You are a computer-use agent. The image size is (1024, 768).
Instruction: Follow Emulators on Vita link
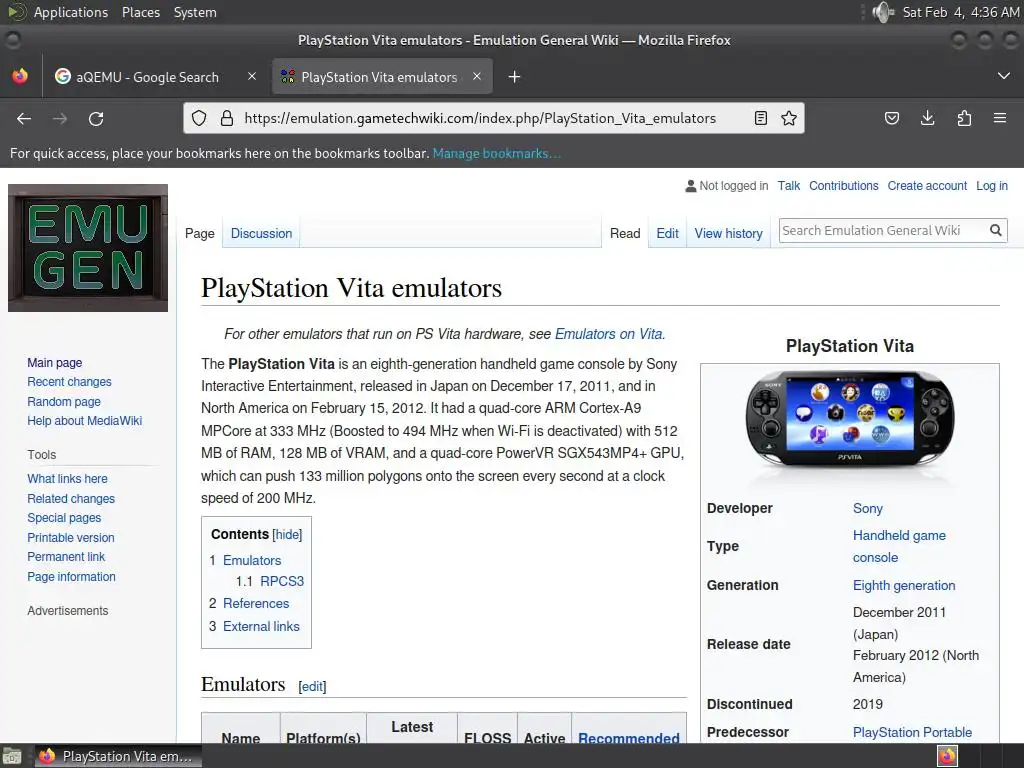tap(609, 334)
